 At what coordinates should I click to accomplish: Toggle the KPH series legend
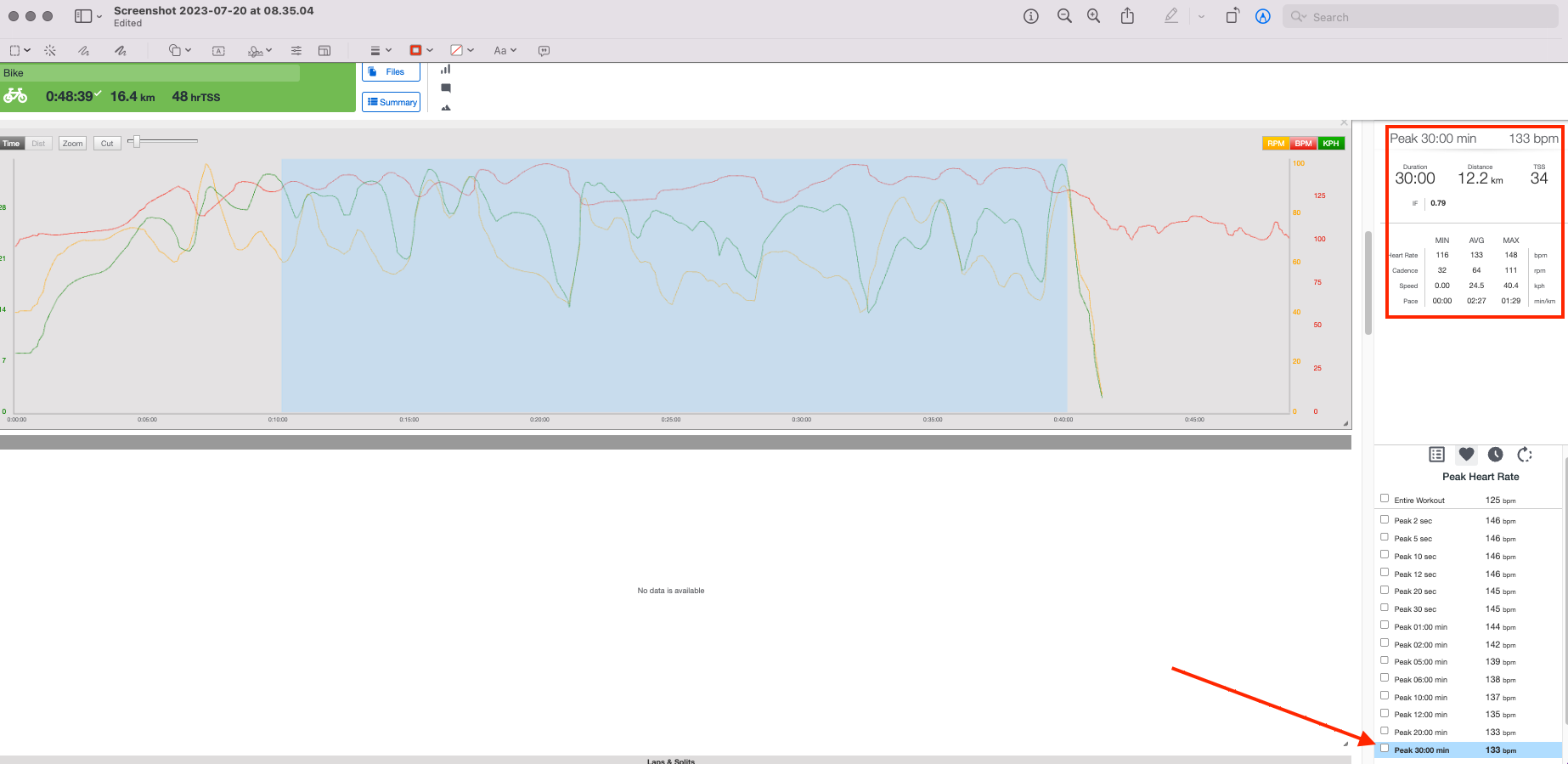1331,144
